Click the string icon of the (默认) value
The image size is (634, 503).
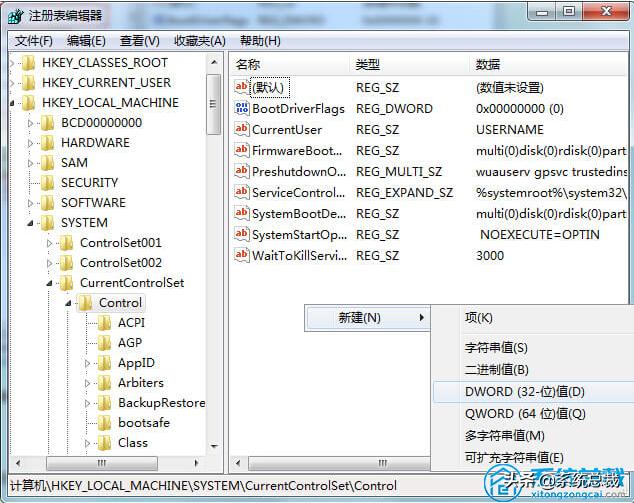pos(241,87)
